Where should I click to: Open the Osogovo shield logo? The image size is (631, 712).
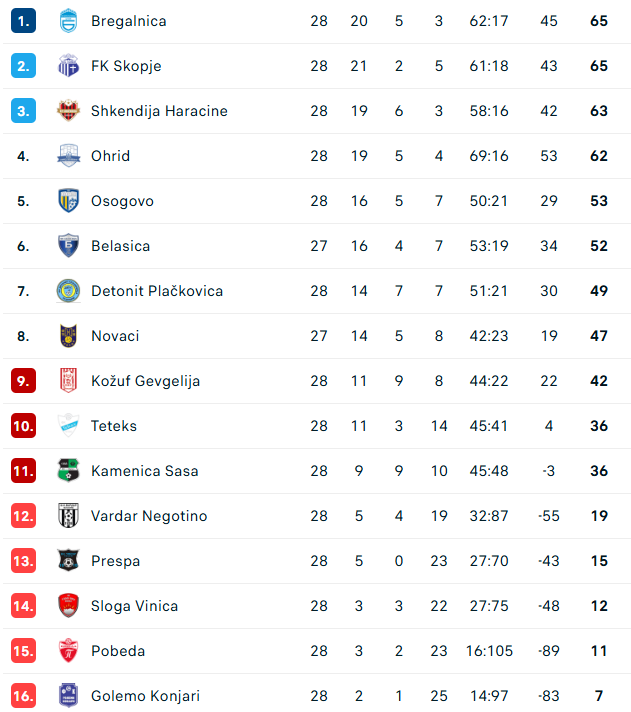(x=69, y=201)
